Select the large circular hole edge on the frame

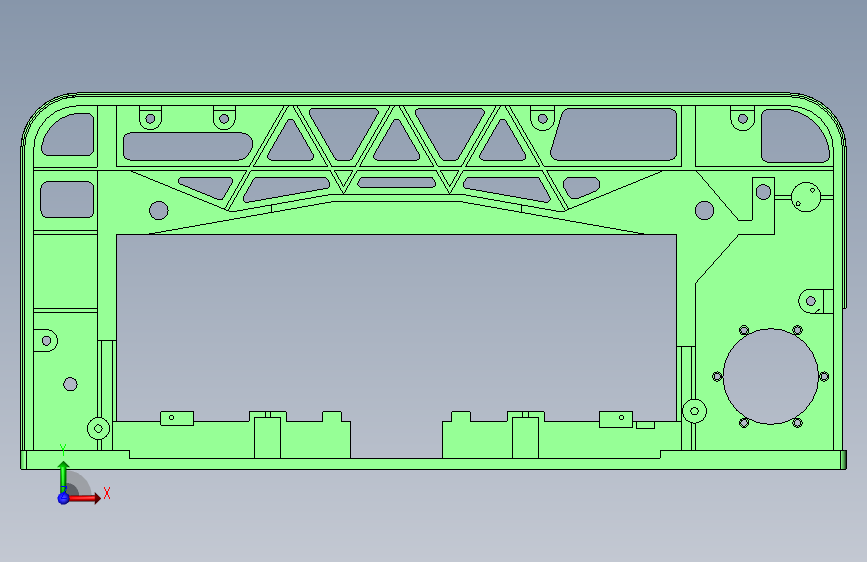[770, 377]
